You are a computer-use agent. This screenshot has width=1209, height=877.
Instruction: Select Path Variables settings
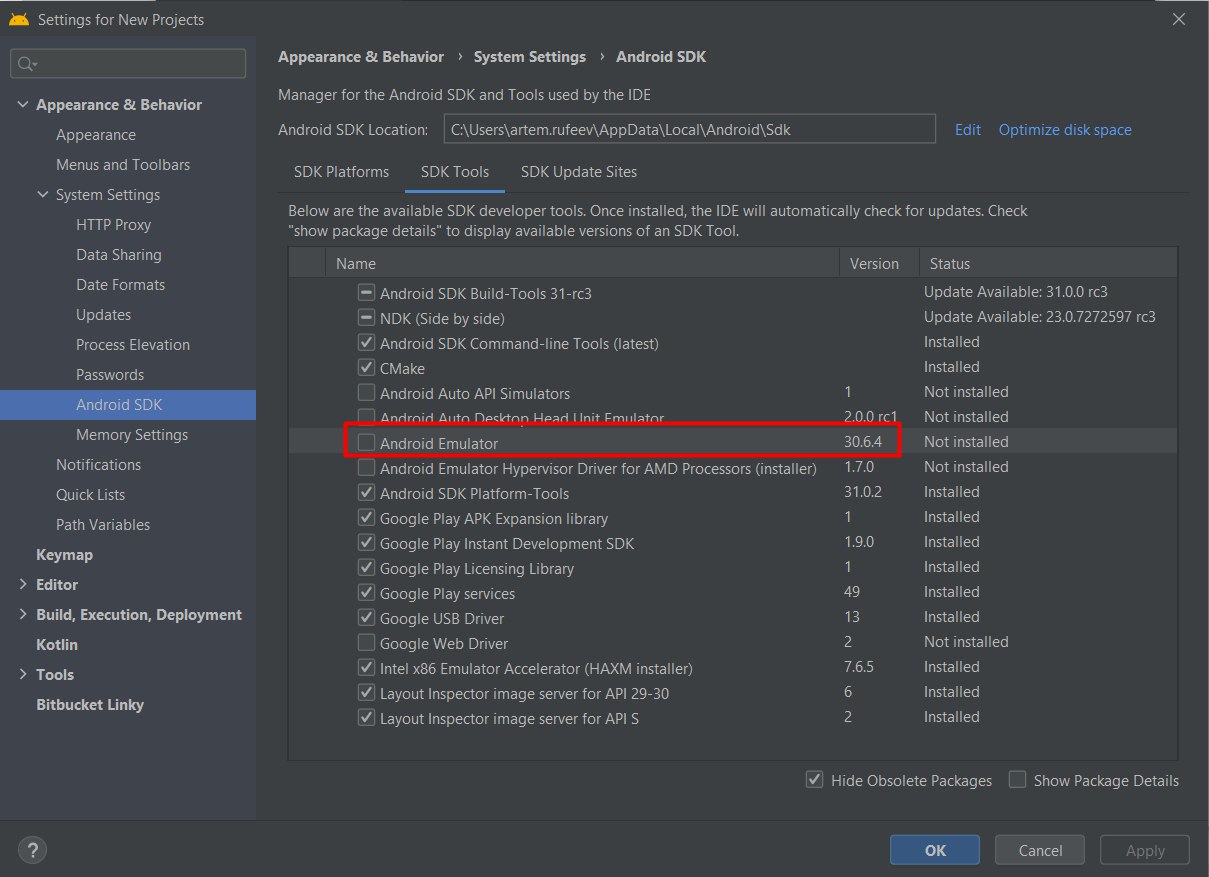click(x=103, y=524)
